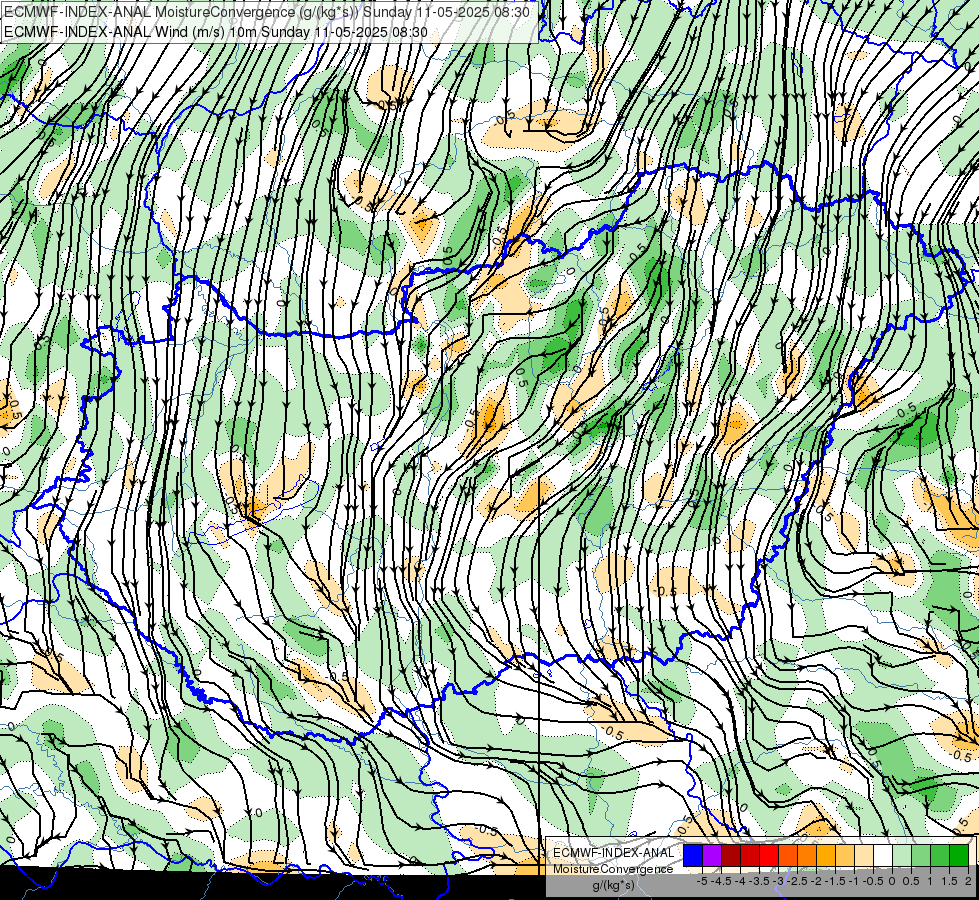
Task: Click the palest green swatch between 0 and 0.5
Action: (x=902, y=855)
